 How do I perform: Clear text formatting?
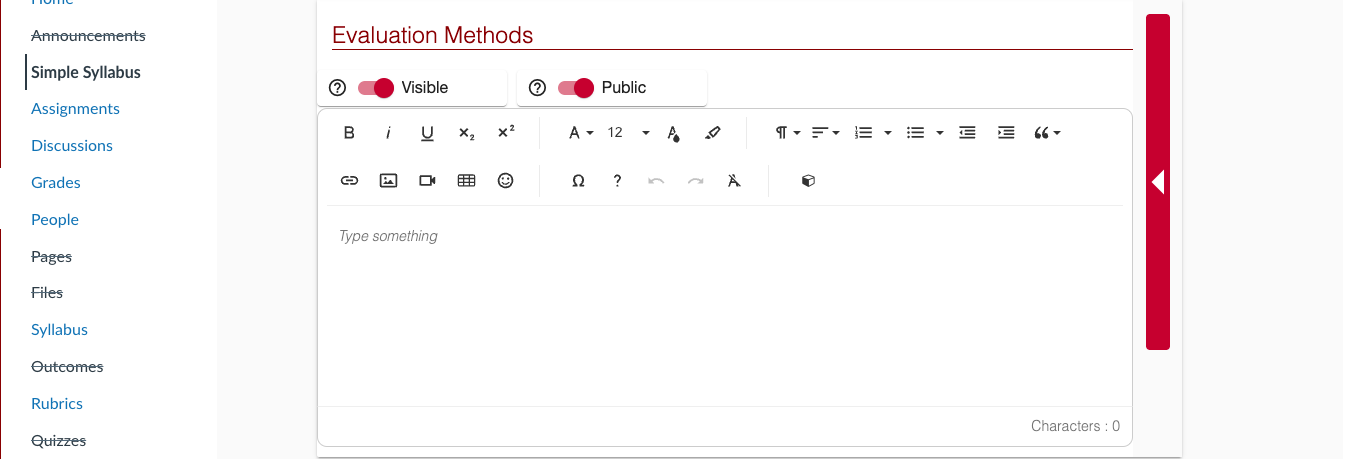pyautogui.click(x=734, y=181)
